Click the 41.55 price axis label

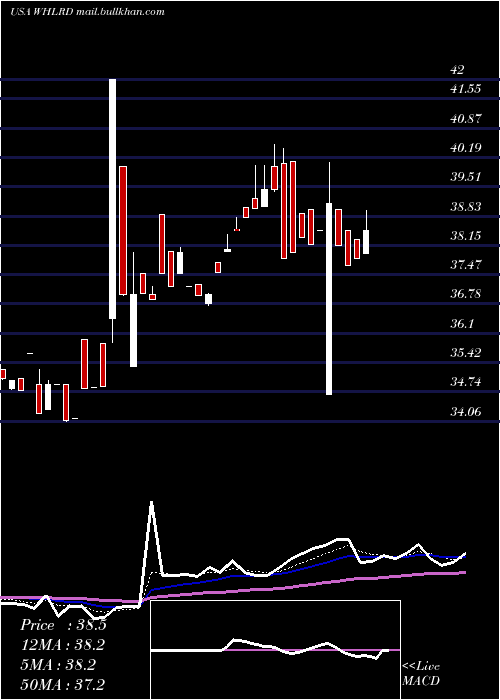click(466, 89)
